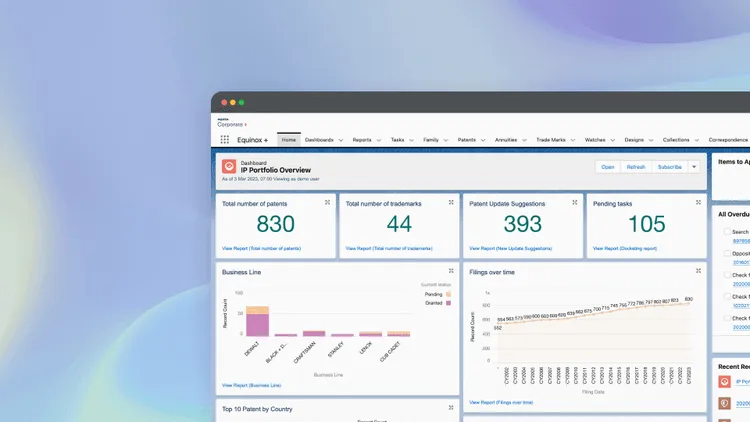The image size is (750, 422).
Task: Open the Watches tab chevron menu
Action: point(613,140)
